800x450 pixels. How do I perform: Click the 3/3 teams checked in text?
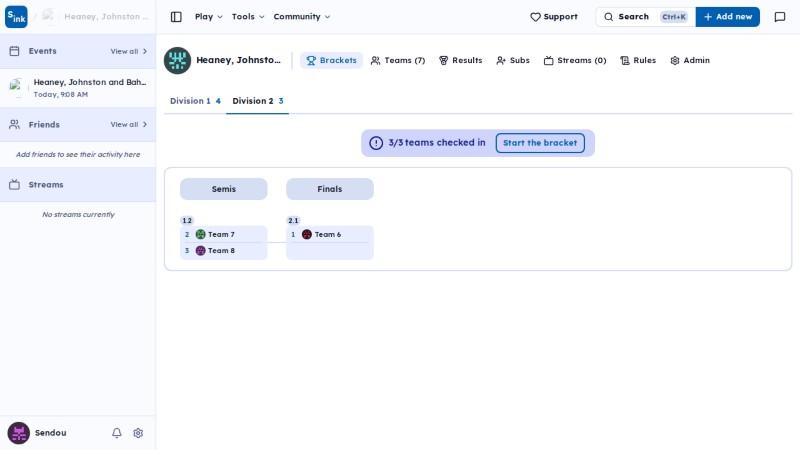(x=437, y=143)
